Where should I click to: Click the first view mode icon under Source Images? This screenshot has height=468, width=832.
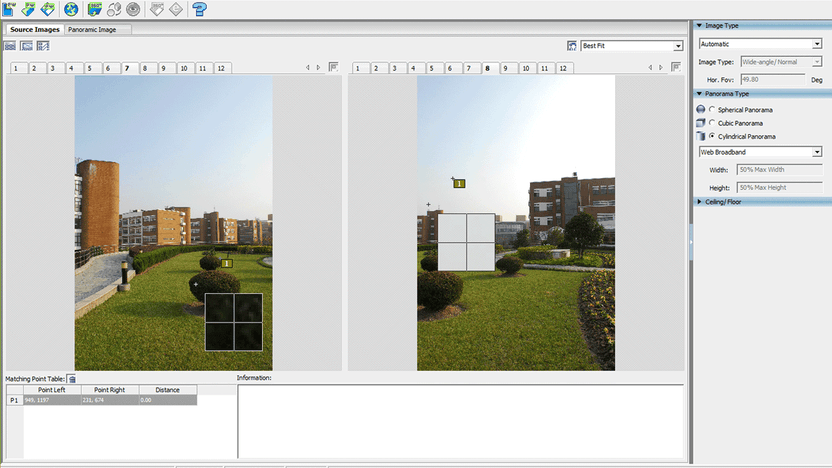(10, 46)
